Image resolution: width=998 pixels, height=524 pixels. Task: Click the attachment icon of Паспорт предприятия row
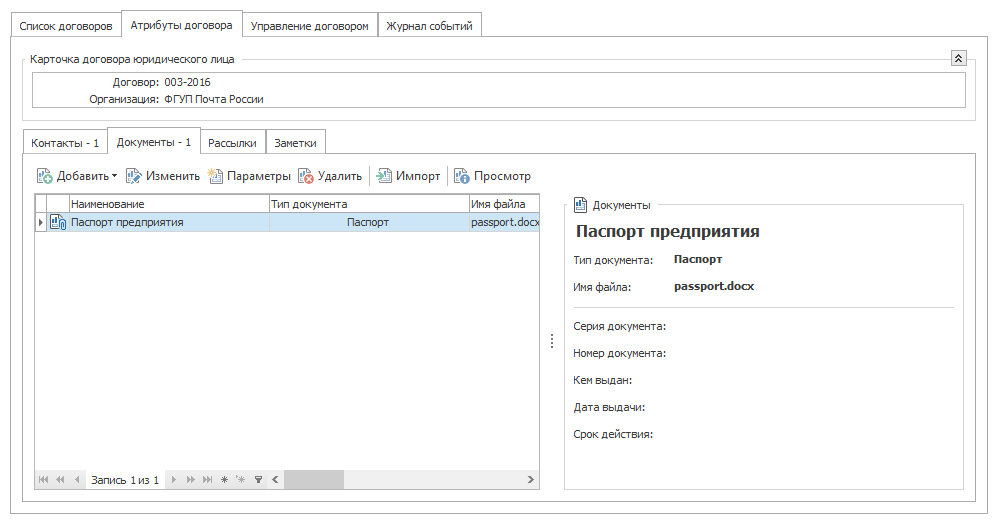point(58,222)
